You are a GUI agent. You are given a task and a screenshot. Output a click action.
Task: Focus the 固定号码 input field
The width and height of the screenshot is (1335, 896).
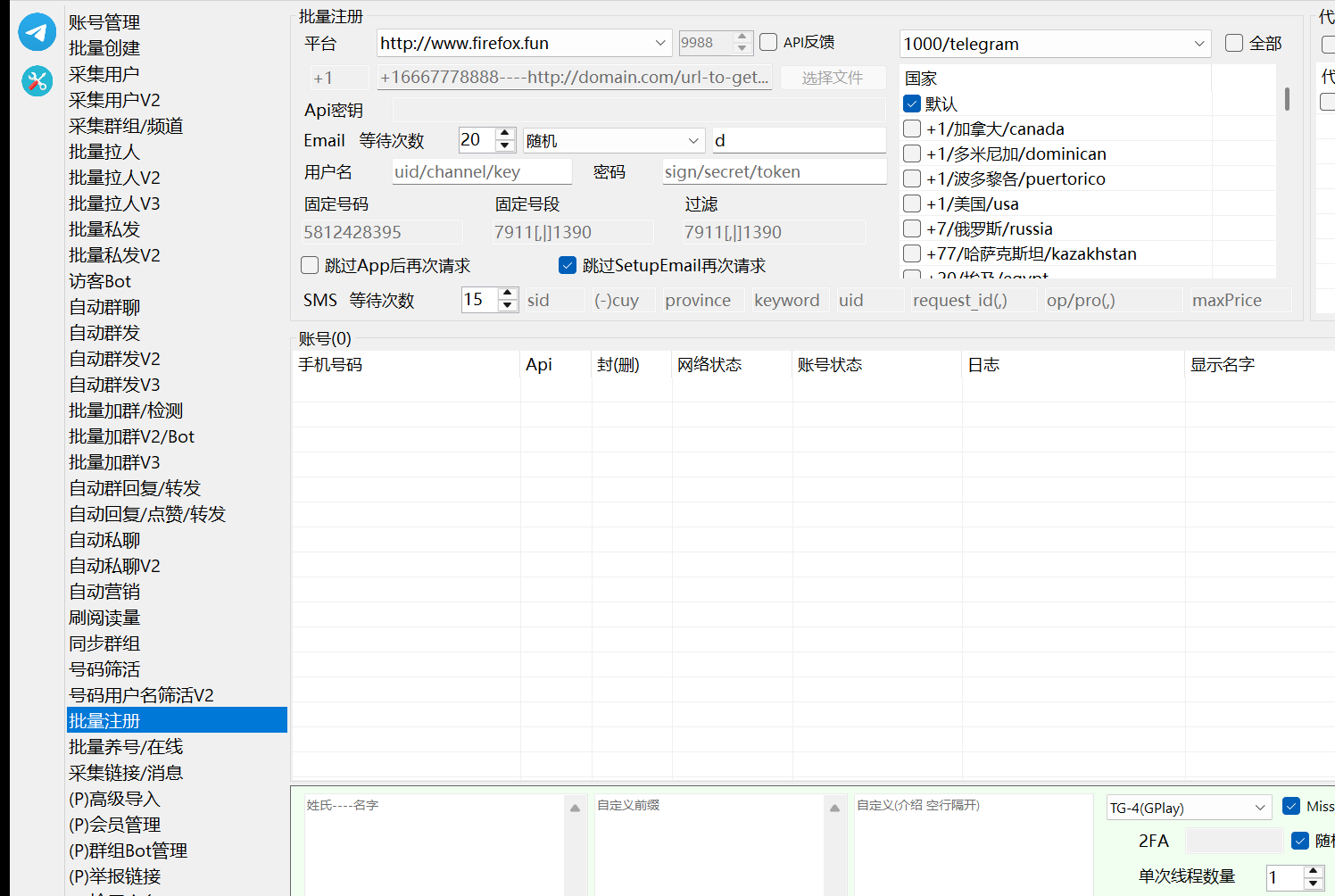[x=383, y=232]
